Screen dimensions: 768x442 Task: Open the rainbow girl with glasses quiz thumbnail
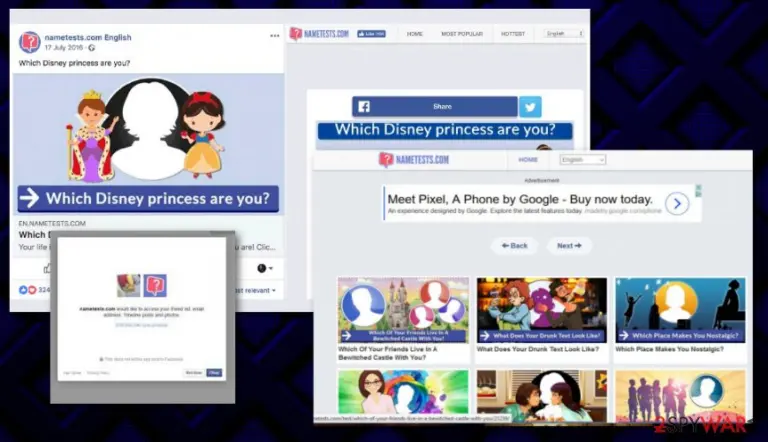click(x=403, y=394)
